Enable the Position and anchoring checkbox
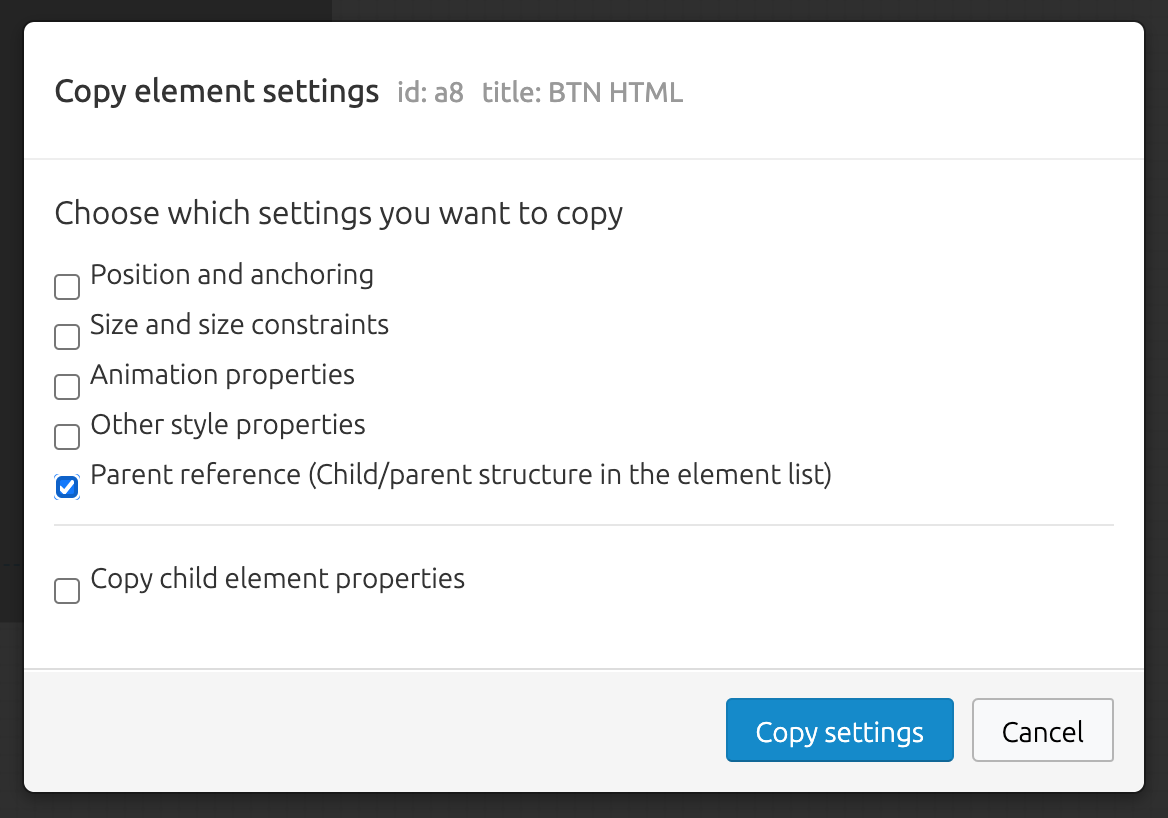Image resolution: width=1168 pixels, height=818 pixels. pos(67,287)
